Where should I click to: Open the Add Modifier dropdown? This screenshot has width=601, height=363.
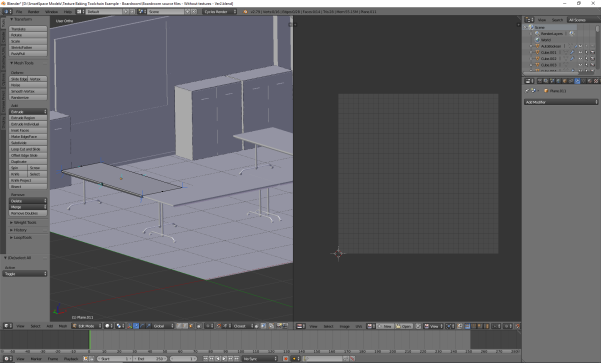tap(561, 102)
